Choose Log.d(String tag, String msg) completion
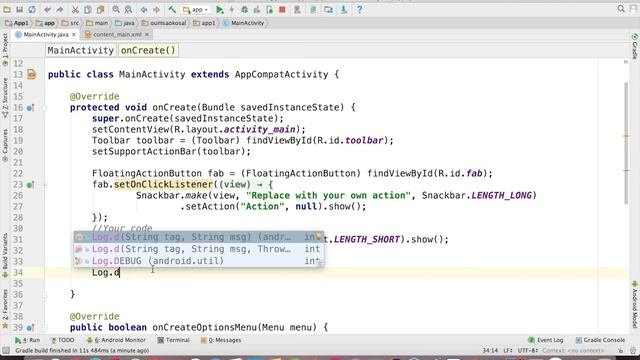 [x=199, y=237]
